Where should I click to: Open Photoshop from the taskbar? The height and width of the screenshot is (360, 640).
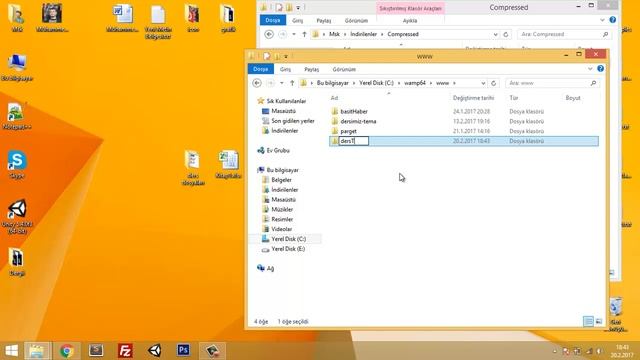(x=184, y=350)
